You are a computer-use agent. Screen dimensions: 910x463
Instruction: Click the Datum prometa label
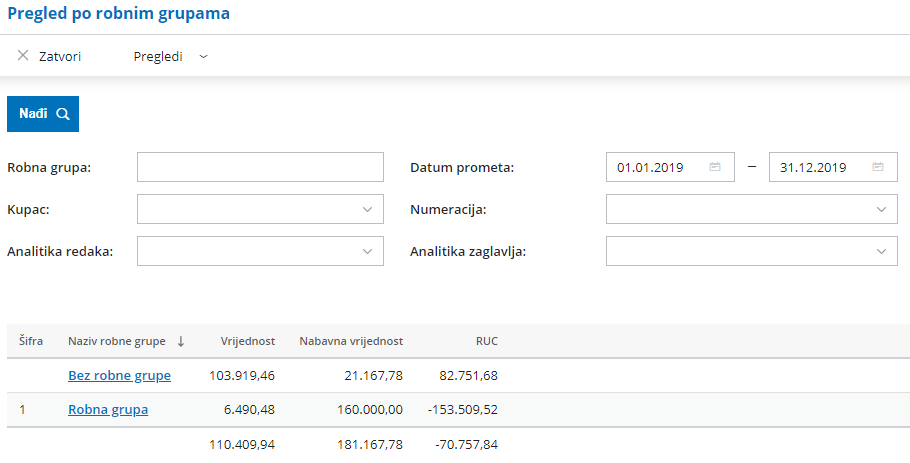click(x=462, y=168)
